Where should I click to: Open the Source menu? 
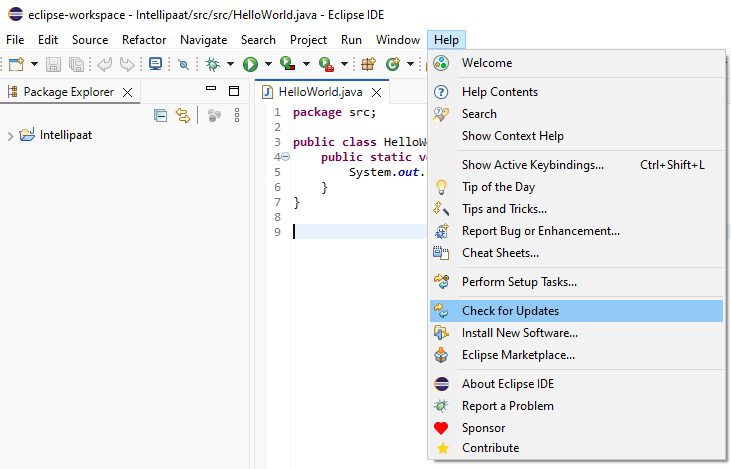point(90,40)
